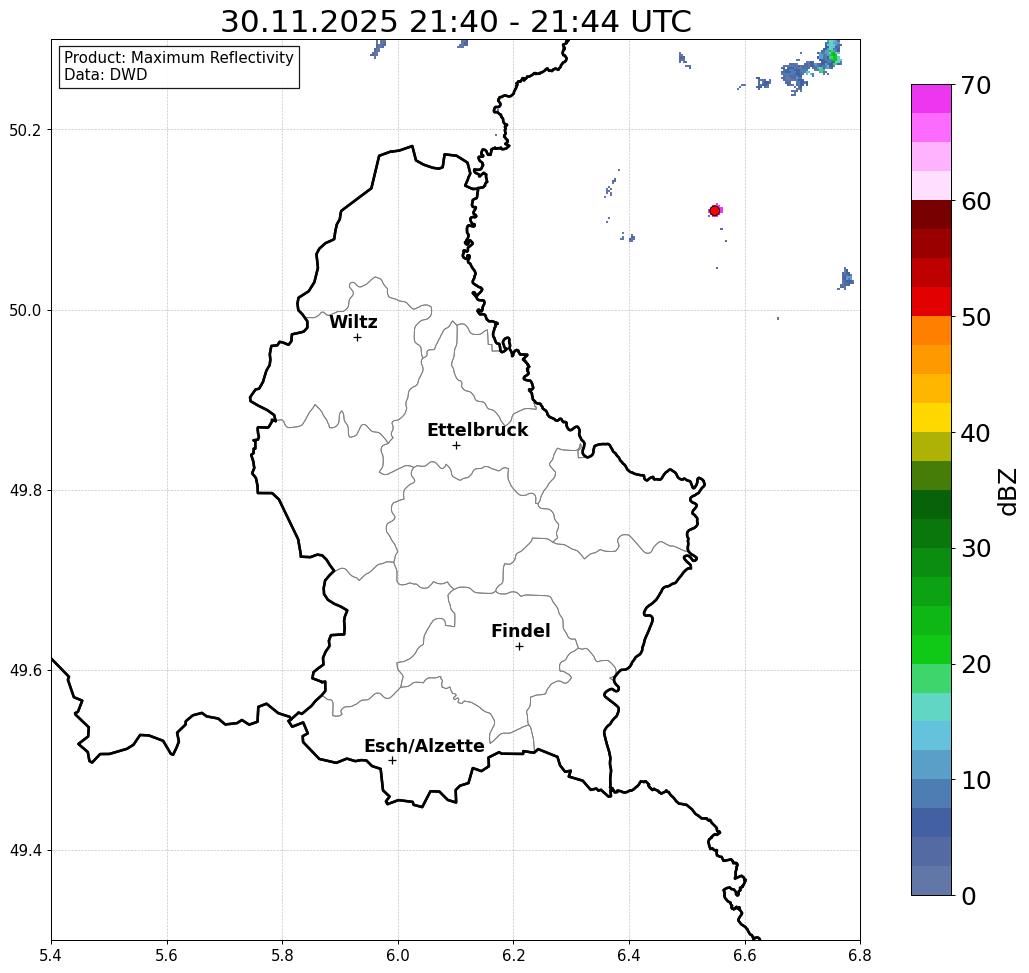Click the cross marker below Ettelbruck
The height and width of the screenshot is (973, 1029).
coord(457,445)
